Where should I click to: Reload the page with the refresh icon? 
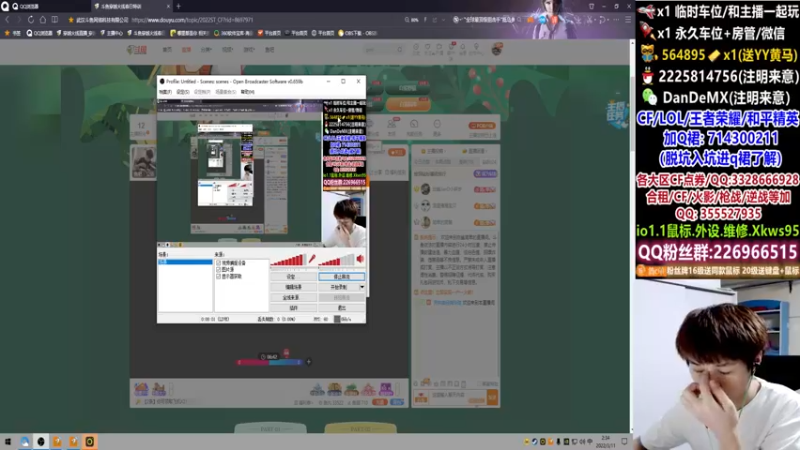pos(31,20)
